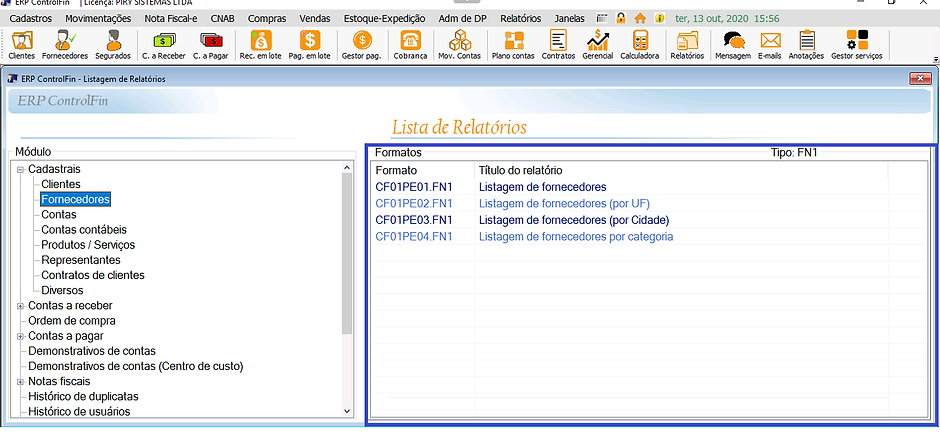Viewport: 940px width, 445px height.
Task: Open the Fornecedores toolbar icon
Action: 65,46
